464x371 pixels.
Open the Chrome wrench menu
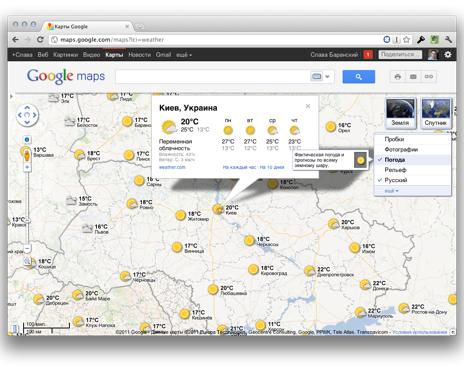coord(448,40)
